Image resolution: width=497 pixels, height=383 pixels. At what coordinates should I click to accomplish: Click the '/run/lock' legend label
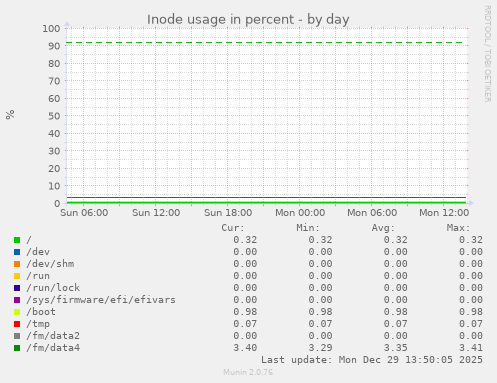53,288
